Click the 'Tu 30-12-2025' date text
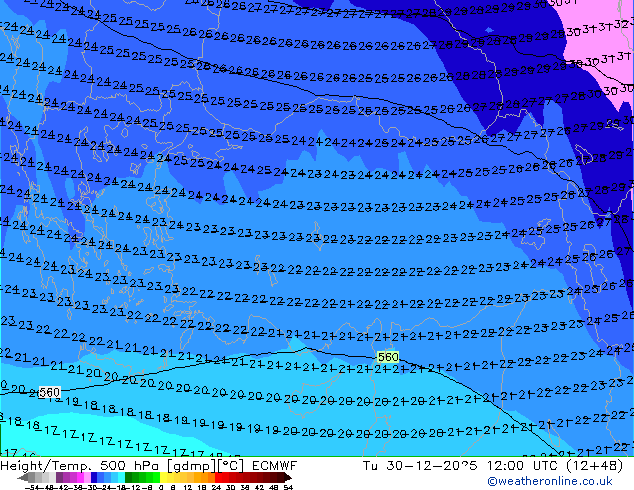Screen dimensions: 634x490 pos(420,466)
